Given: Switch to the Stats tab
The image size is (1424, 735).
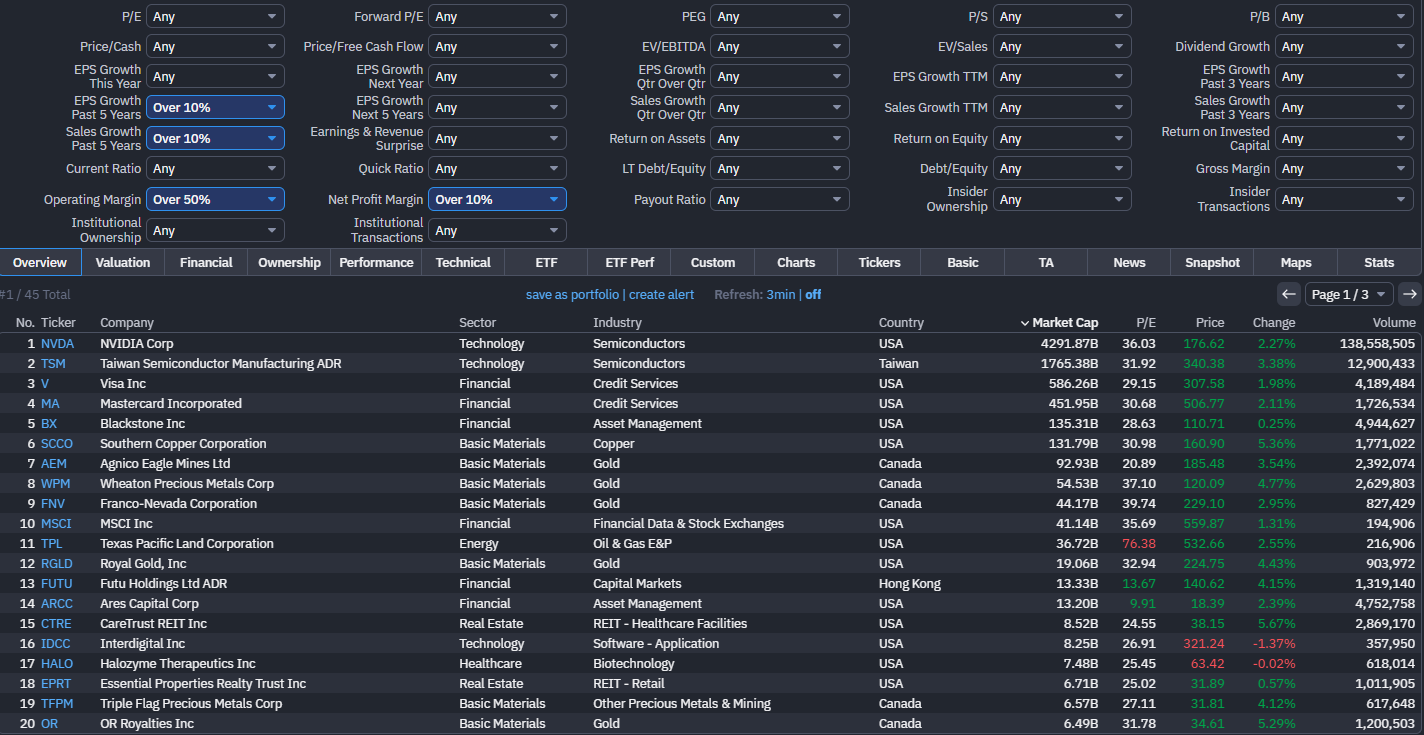Looking at the screenshot, I should click(x=1379, y=262).
